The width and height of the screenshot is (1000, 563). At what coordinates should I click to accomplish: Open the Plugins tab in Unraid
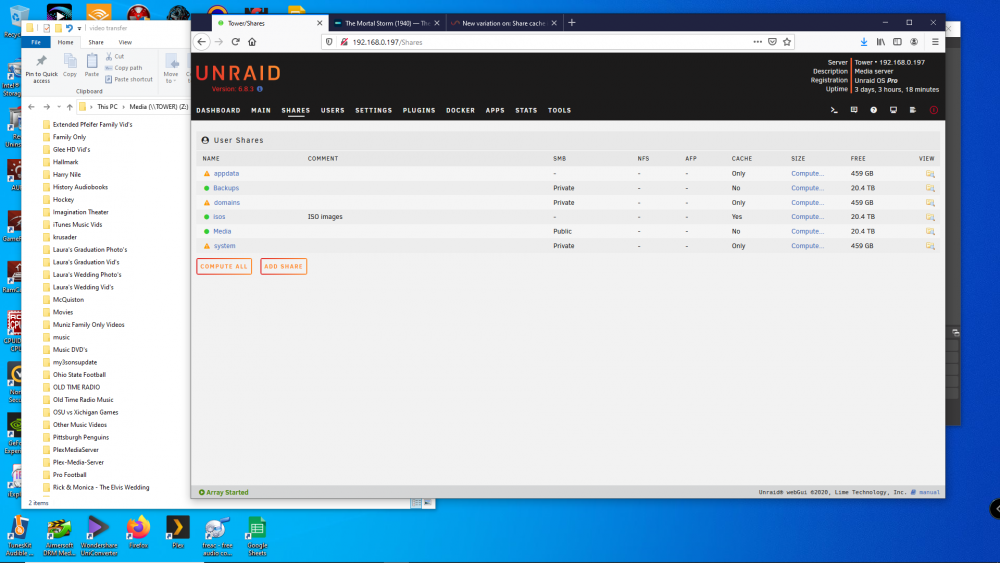[x=419, y=110]
